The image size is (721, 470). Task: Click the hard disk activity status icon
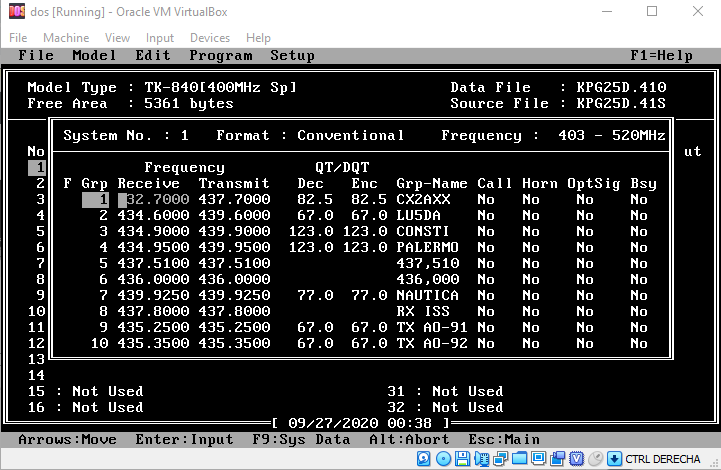(x=424, y=459)
